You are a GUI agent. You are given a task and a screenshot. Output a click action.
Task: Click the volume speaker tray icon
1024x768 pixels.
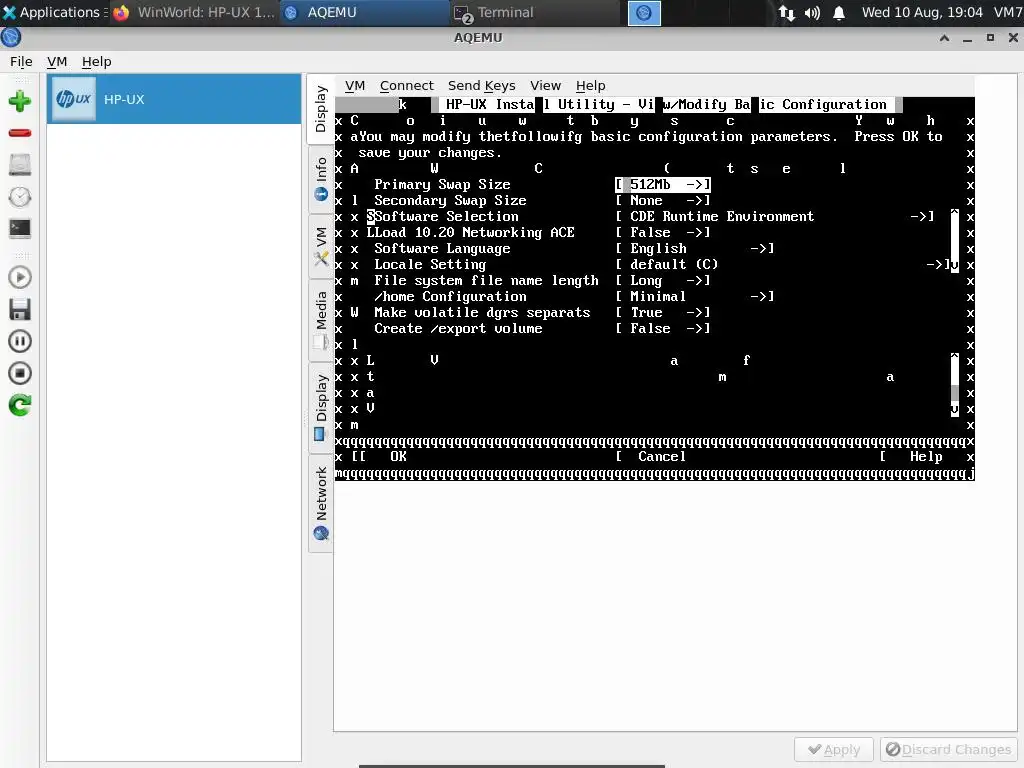pyautogui.click(x=812, y=12)
